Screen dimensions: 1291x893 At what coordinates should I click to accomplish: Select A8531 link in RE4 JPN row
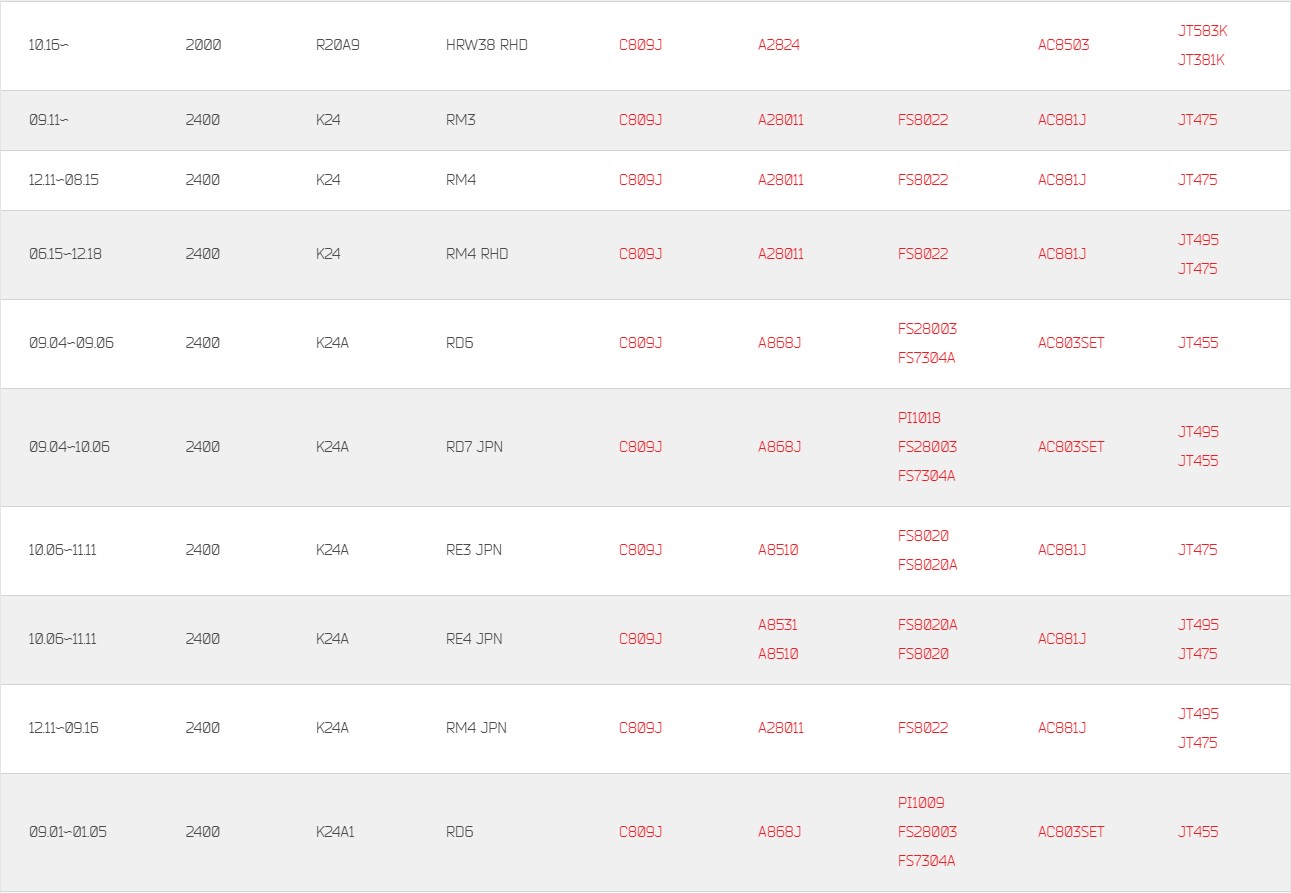(777, 625)
